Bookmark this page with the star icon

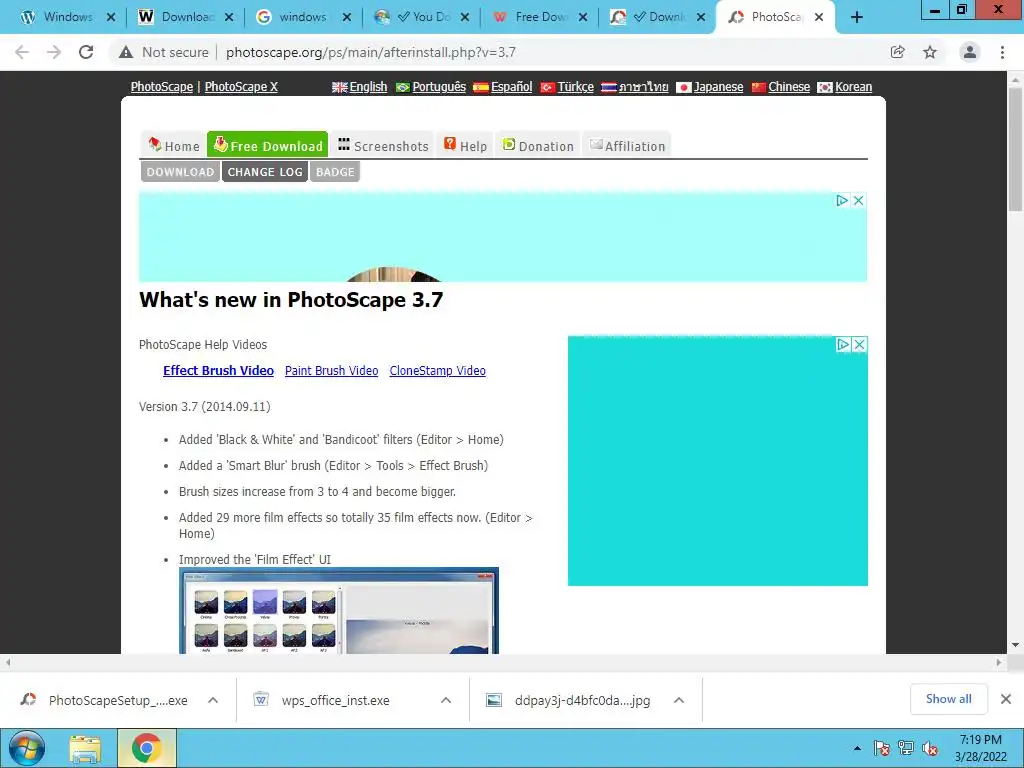pos(930,52)
